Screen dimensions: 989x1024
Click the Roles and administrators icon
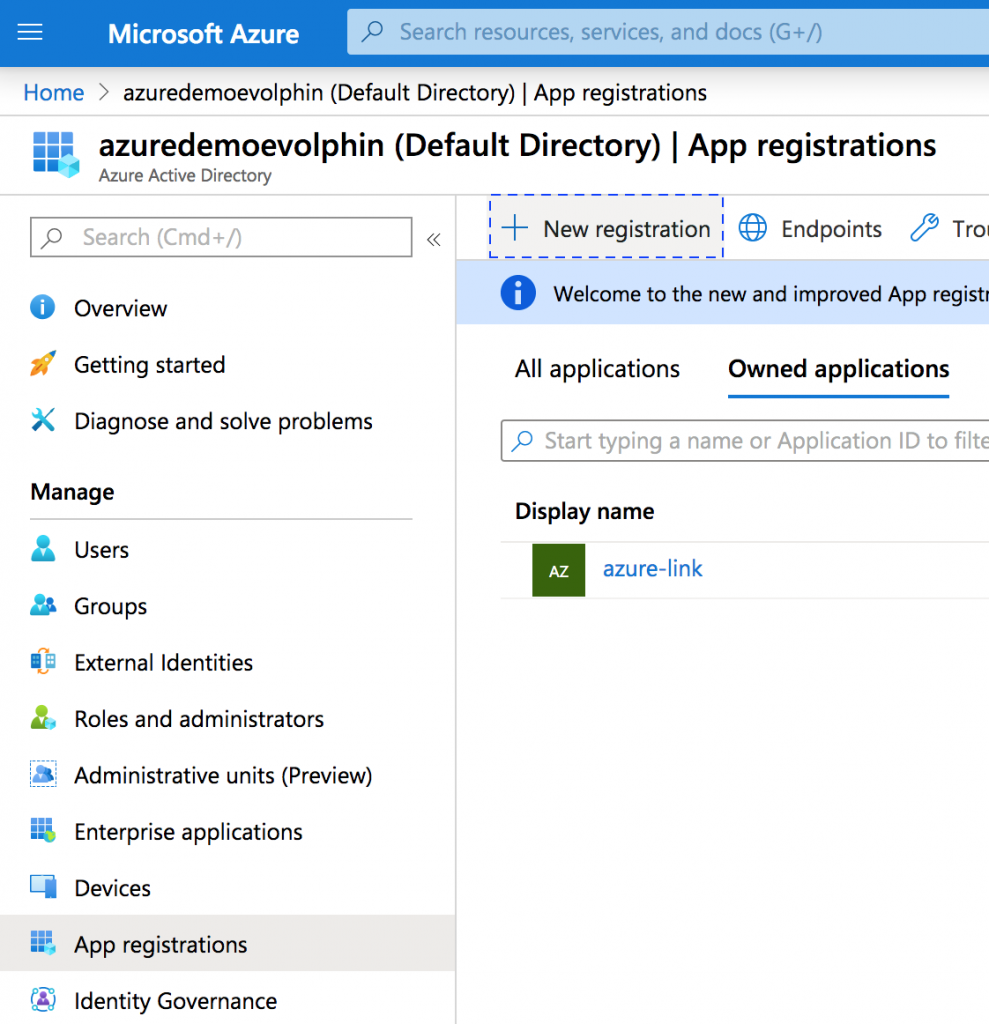pos(43,719)
